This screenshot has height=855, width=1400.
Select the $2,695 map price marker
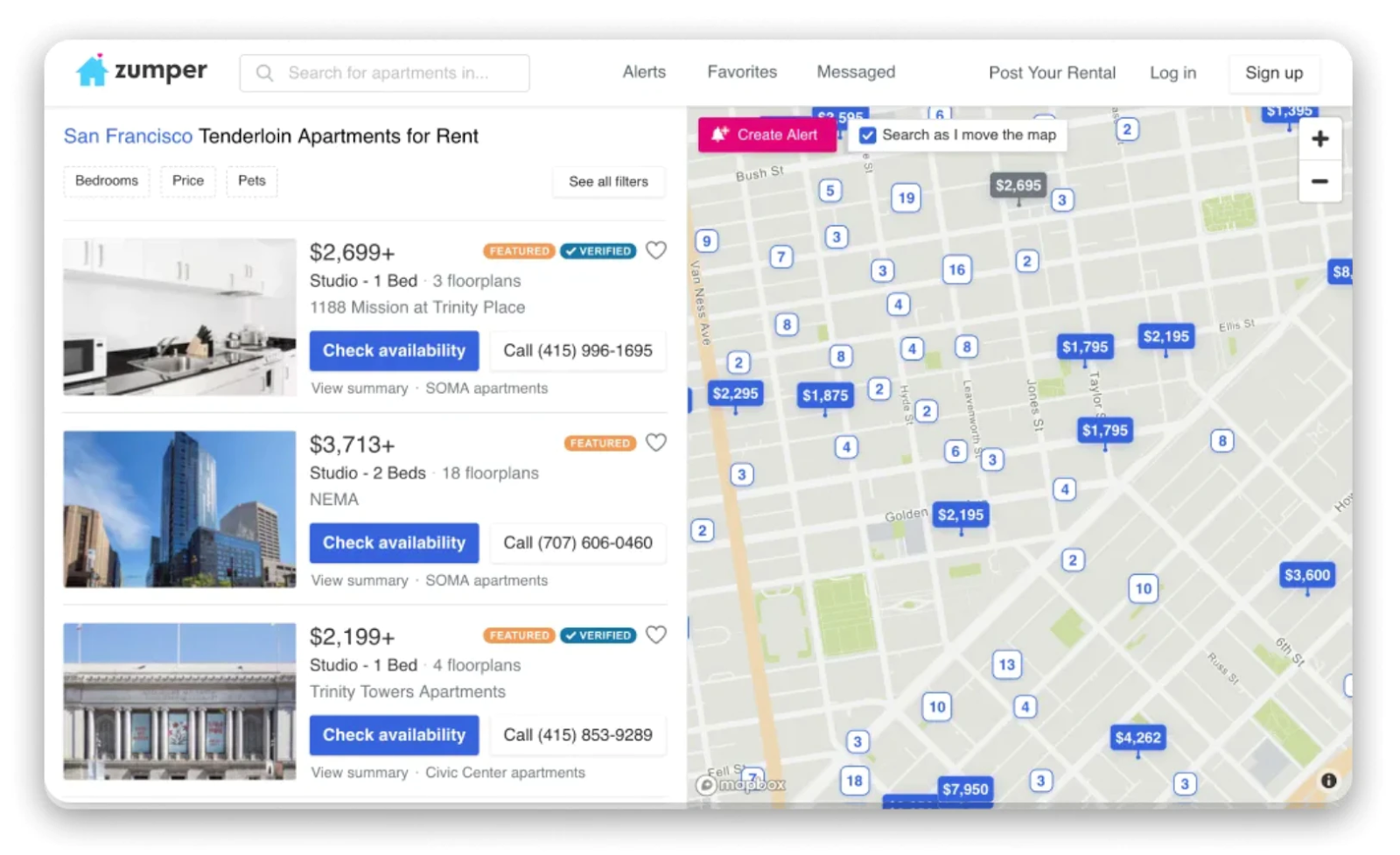pyautogui.click(x=1018, y=186)
